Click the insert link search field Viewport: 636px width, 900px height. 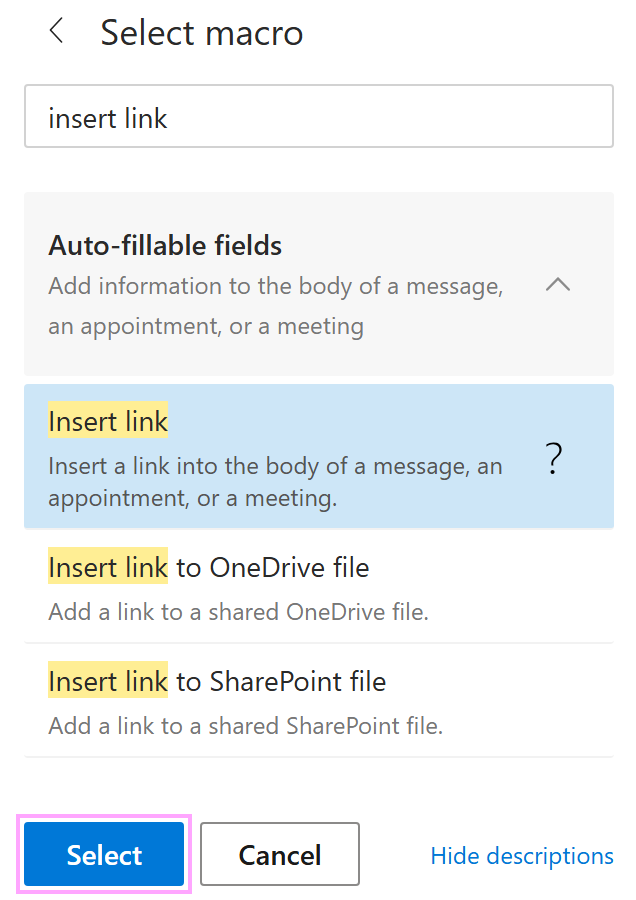coord(318,116)
